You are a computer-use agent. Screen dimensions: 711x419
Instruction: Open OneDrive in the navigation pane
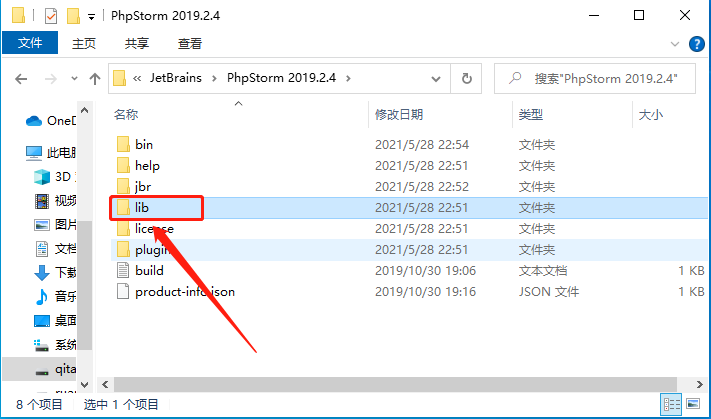click(51, 121)
